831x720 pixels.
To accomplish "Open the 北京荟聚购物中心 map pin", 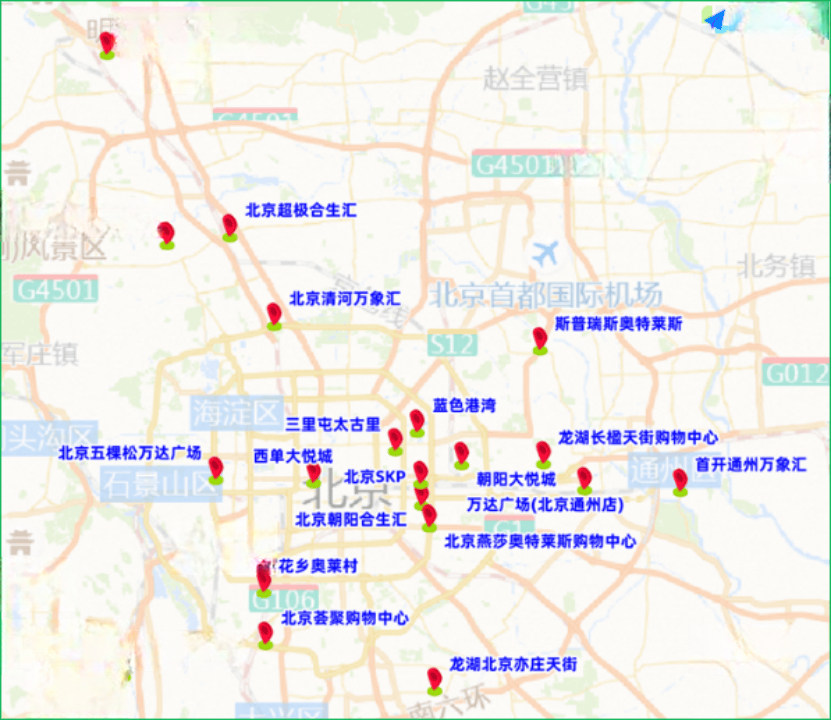I will point(265,636).
